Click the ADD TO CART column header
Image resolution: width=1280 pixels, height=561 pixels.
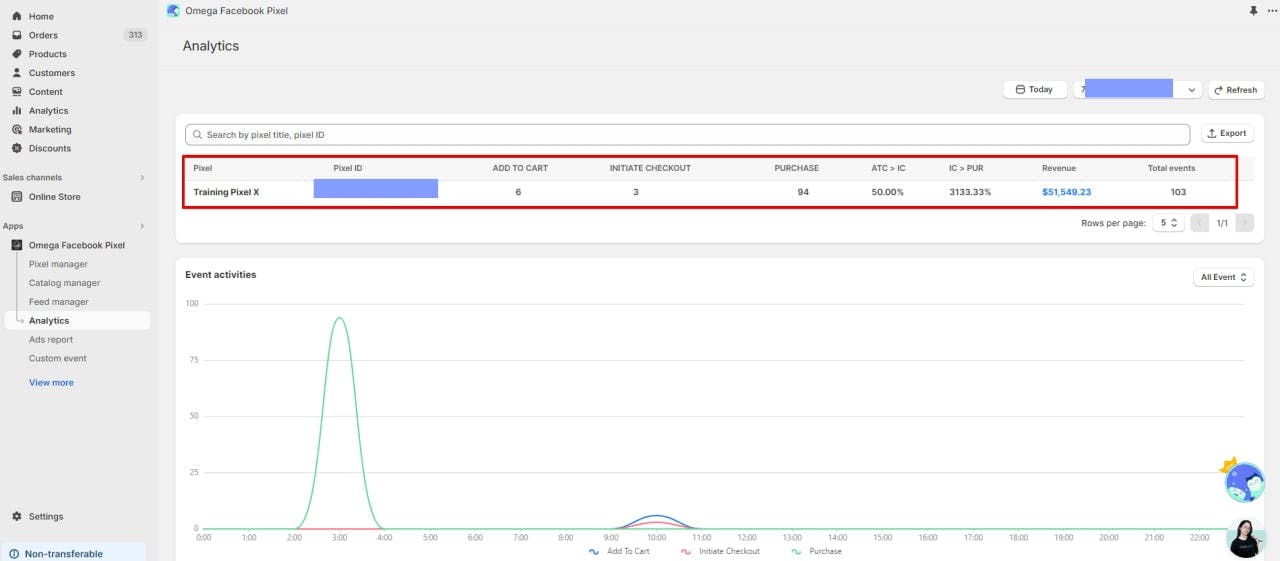click(520, 168)
